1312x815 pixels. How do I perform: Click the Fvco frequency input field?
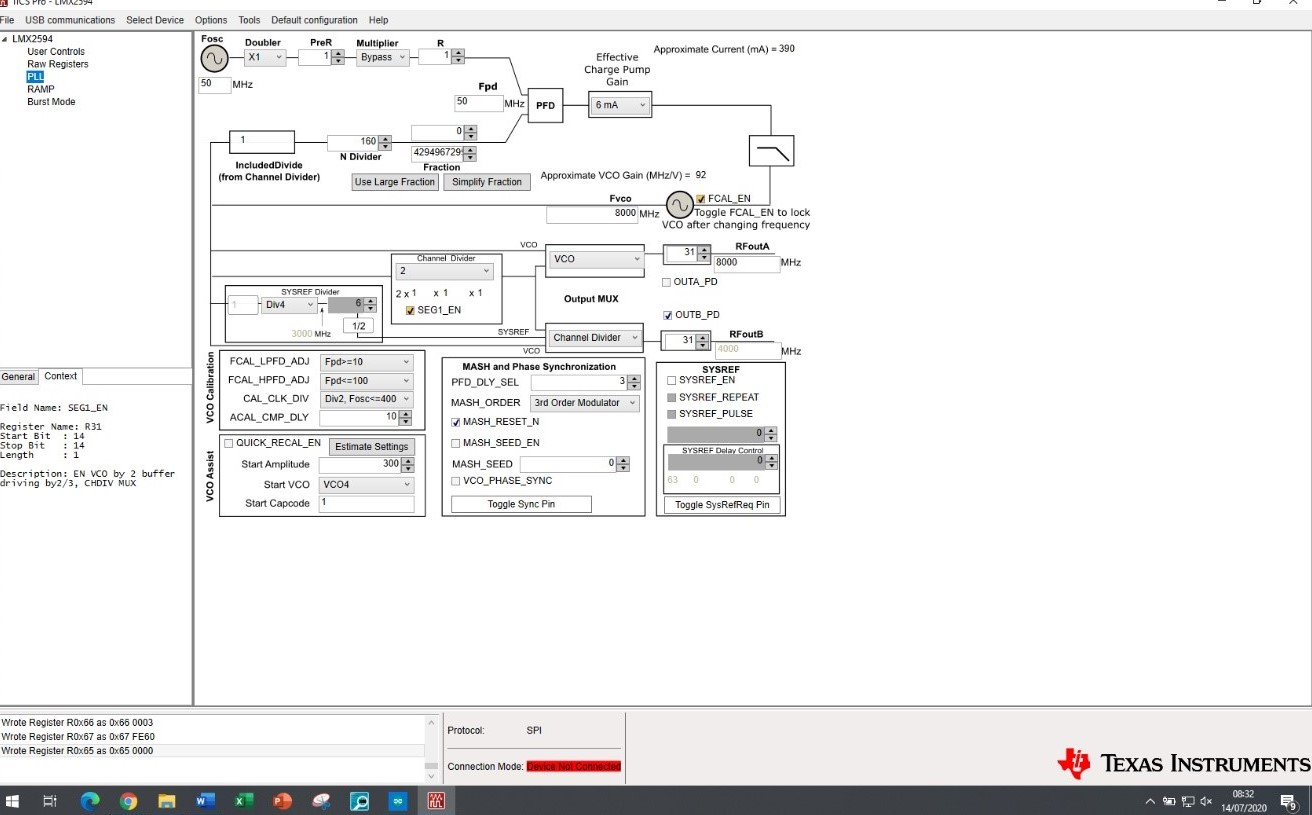coord(592,215)
